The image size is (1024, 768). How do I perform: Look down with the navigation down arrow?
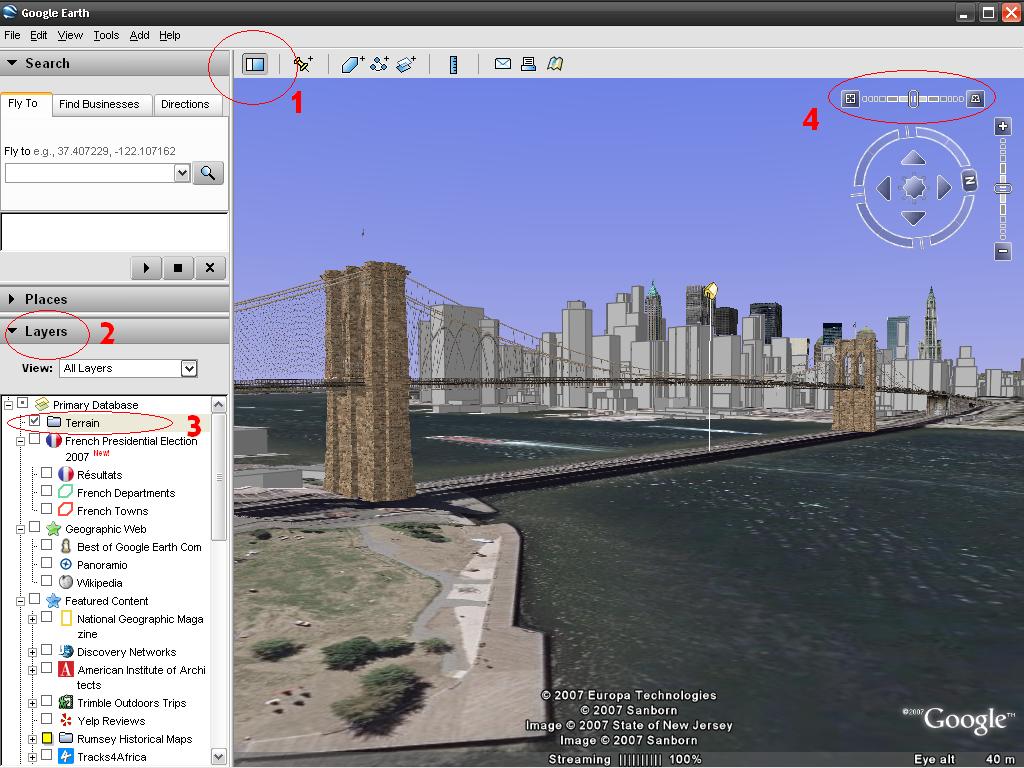tap(913, 218)
